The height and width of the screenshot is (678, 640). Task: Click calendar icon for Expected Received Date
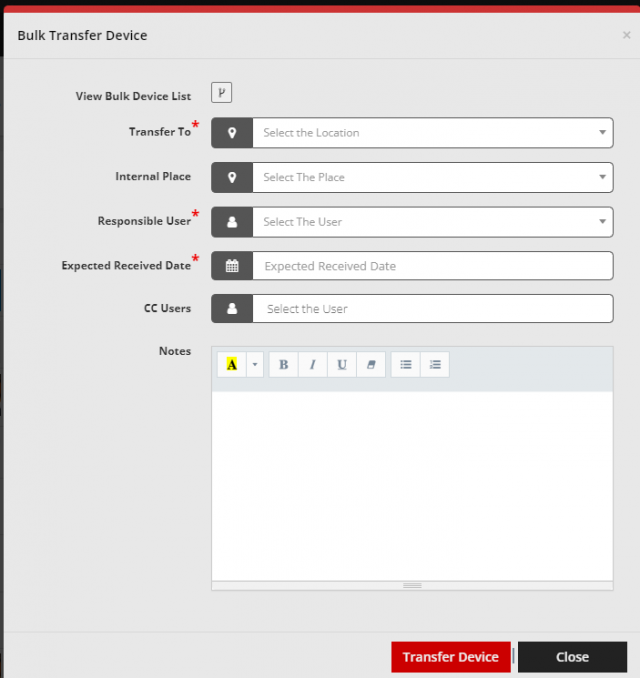232,265
